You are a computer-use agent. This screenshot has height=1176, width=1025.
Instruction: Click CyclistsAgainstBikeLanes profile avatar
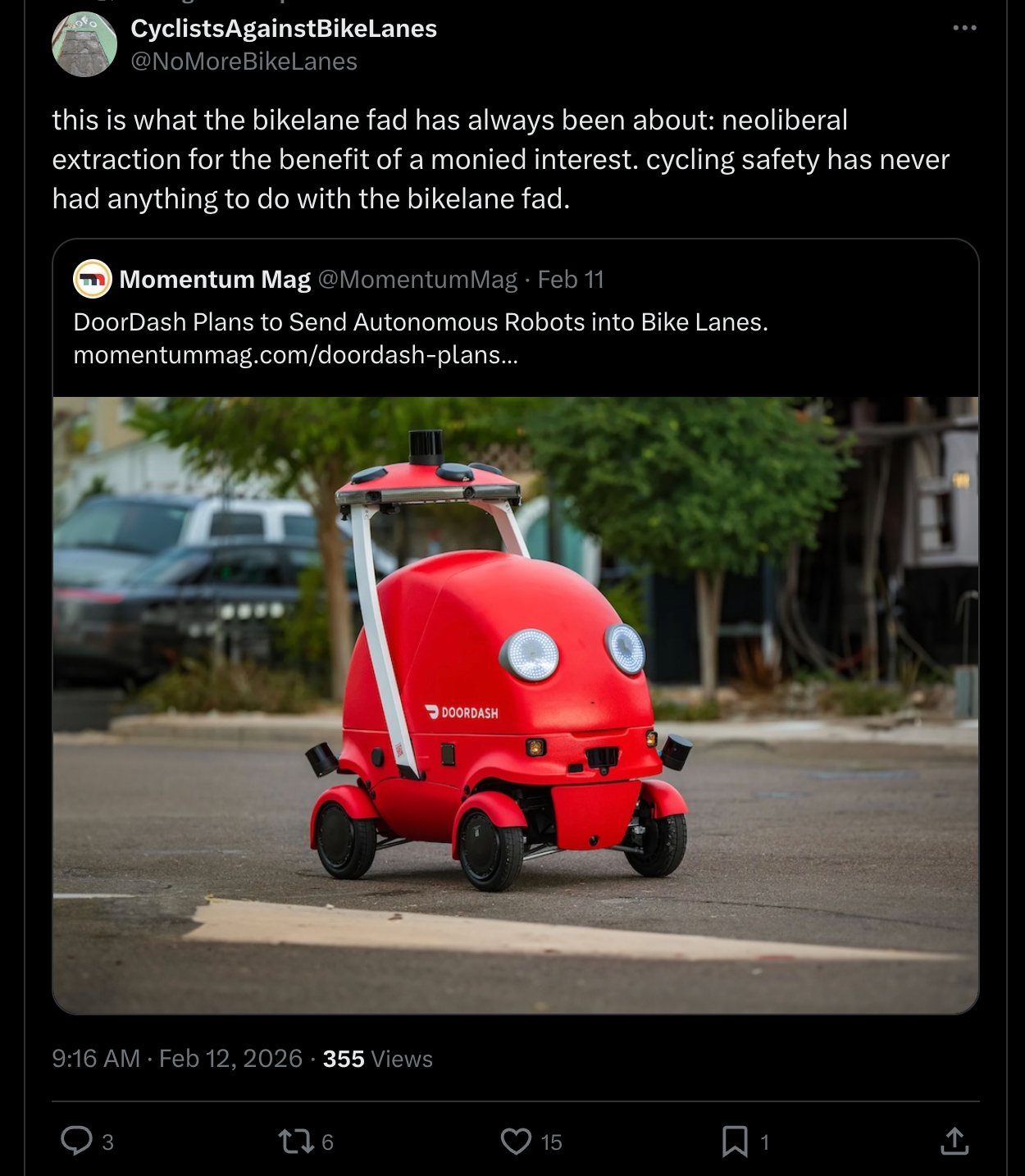[84, 44]
